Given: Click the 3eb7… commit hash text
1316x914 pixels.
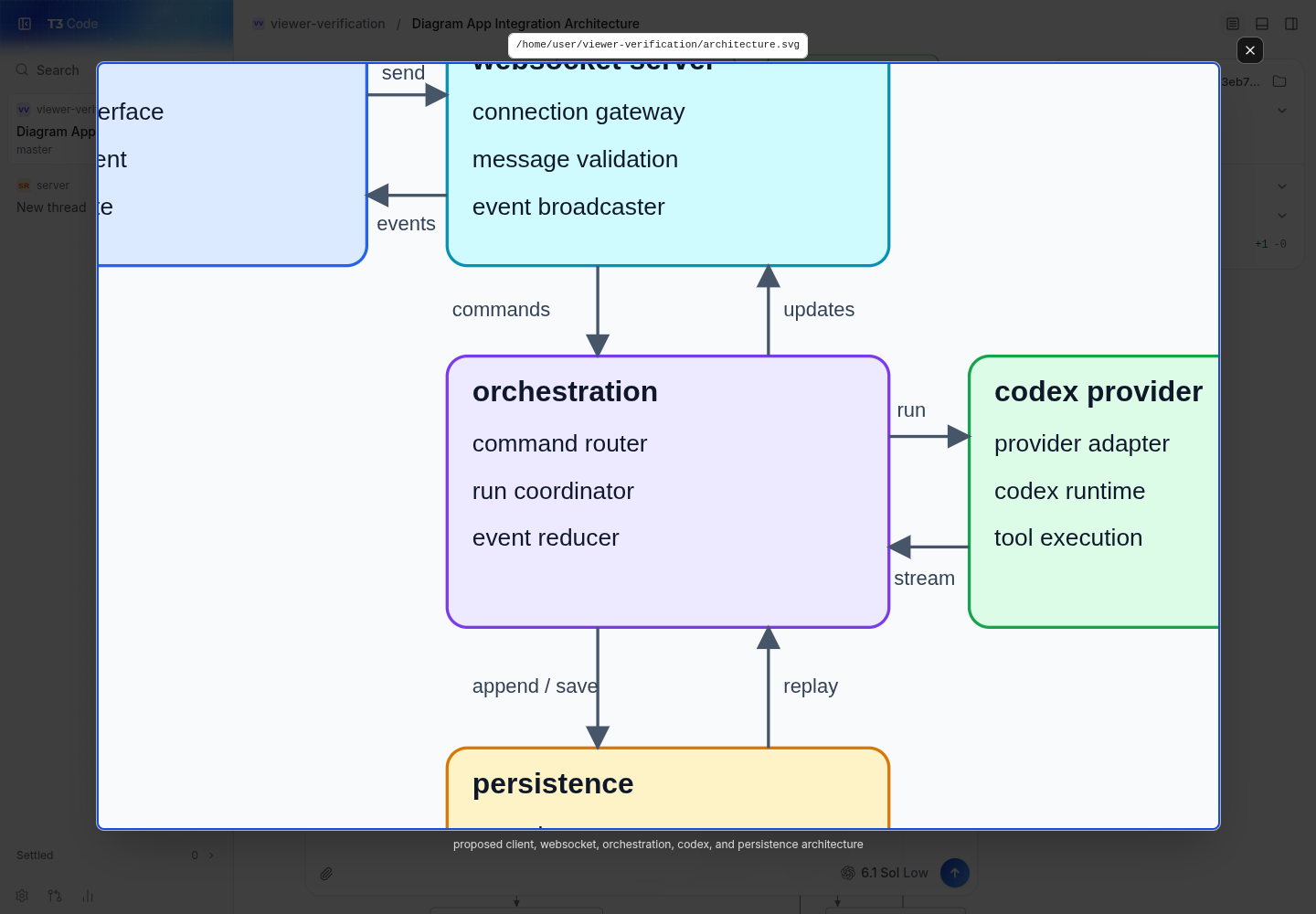Looking at the screenshot, I should [1240, 81].
